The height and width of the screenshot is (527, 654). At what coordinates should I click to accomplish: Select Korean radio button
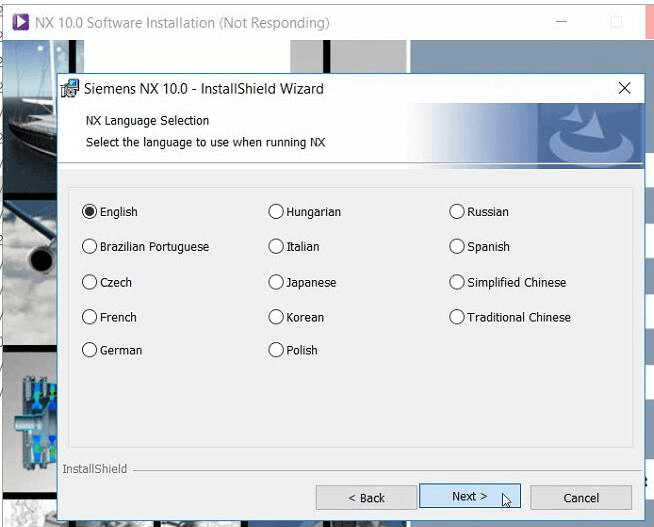(x=276, y=317)
